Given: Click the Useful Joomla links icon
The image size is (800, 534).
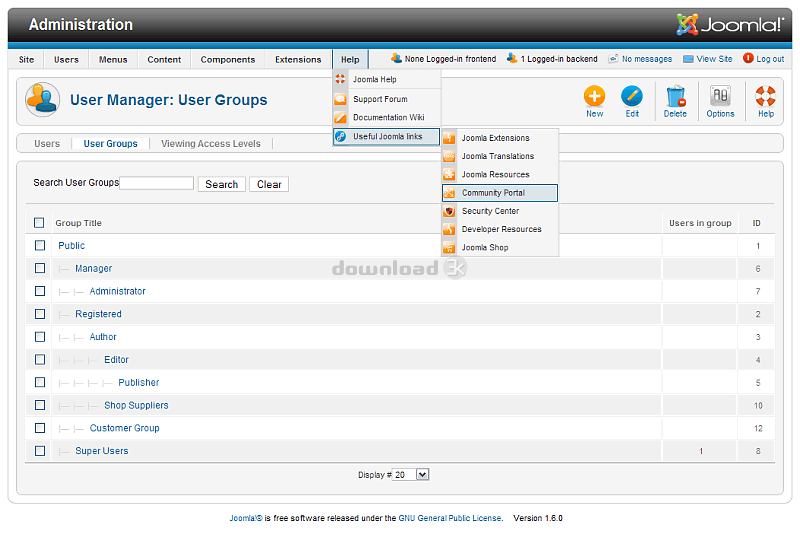Looking at the screenshot, I should click(340, 137).
